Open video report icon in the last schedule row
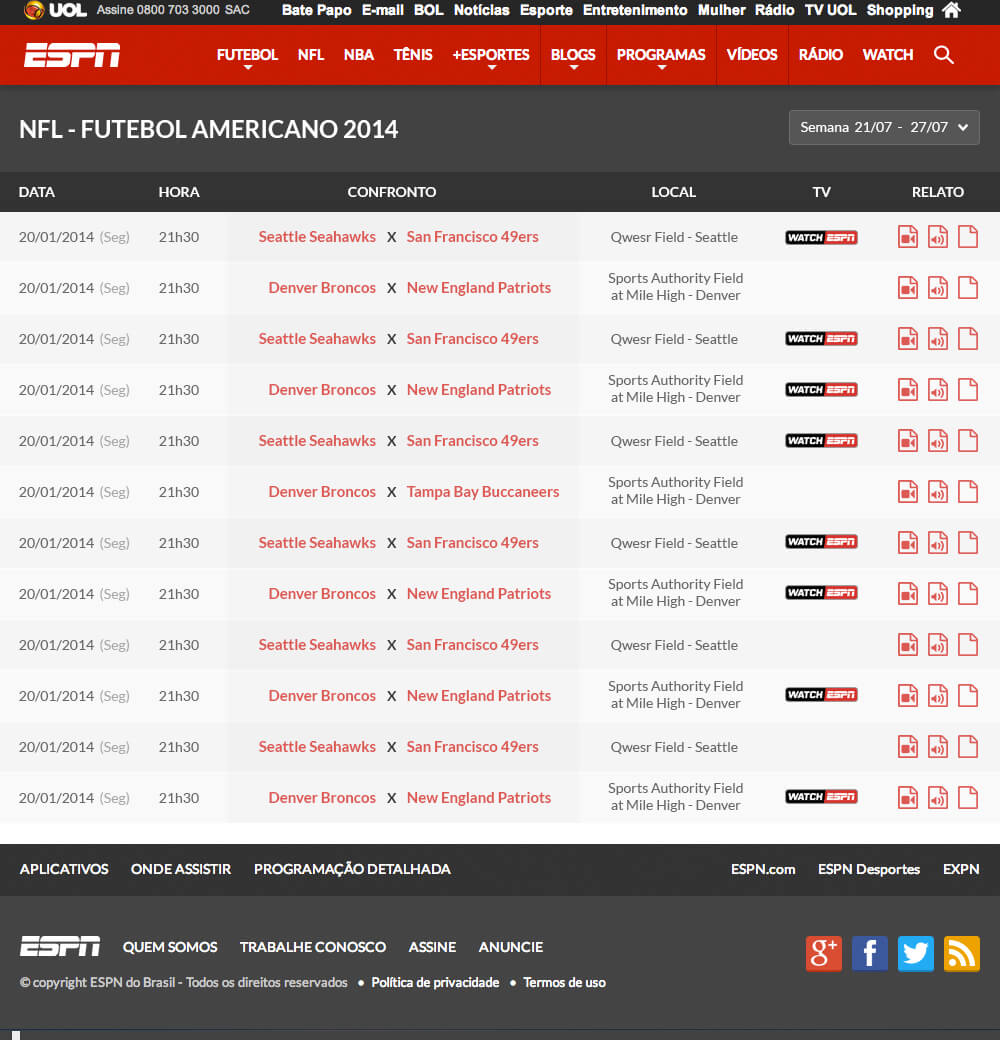This screenshot has width=1000, height=1040. (x=908, y=798)
